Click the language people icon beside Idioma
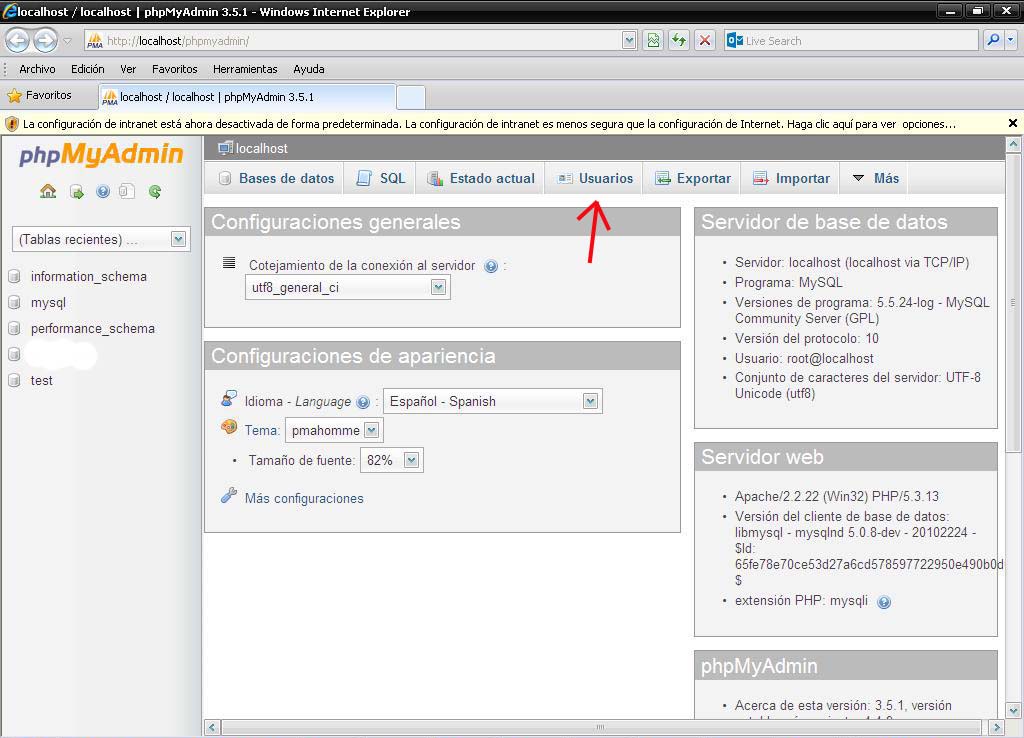The image size is (1024, 738). click(x=229, y=398)
